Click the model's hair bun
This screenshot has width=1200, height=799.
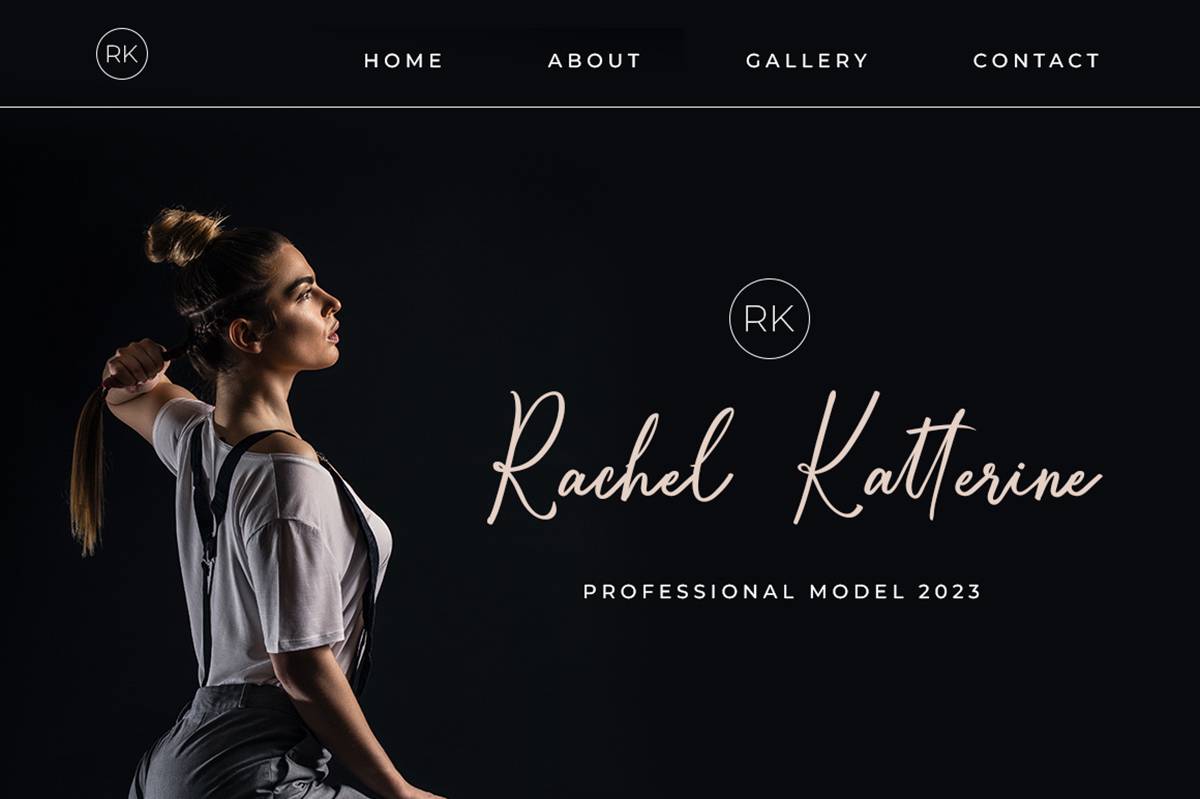pyautogui.click(x=184, y=235)
